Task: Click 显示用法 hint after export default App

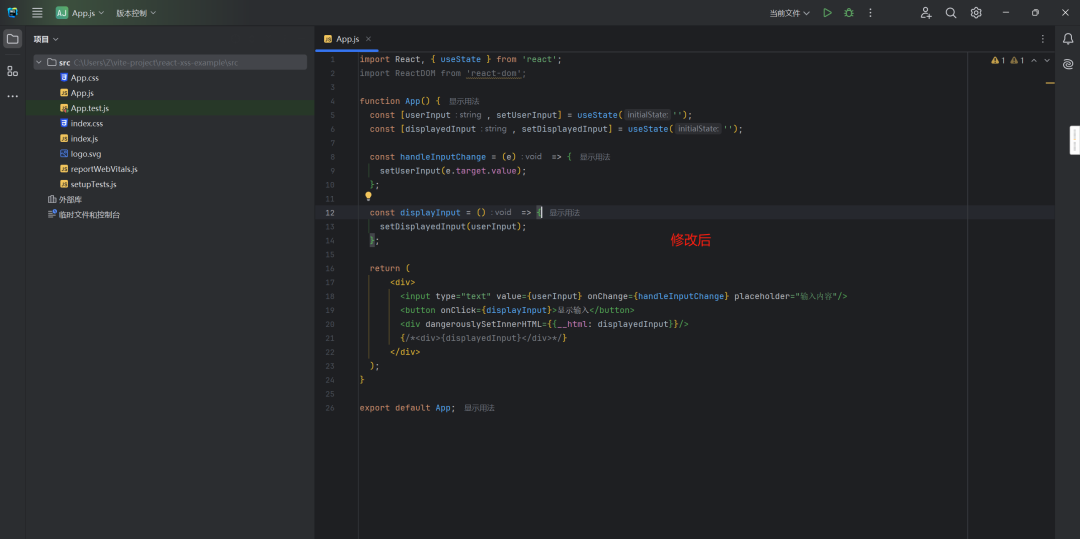Action: click(479, 408)
